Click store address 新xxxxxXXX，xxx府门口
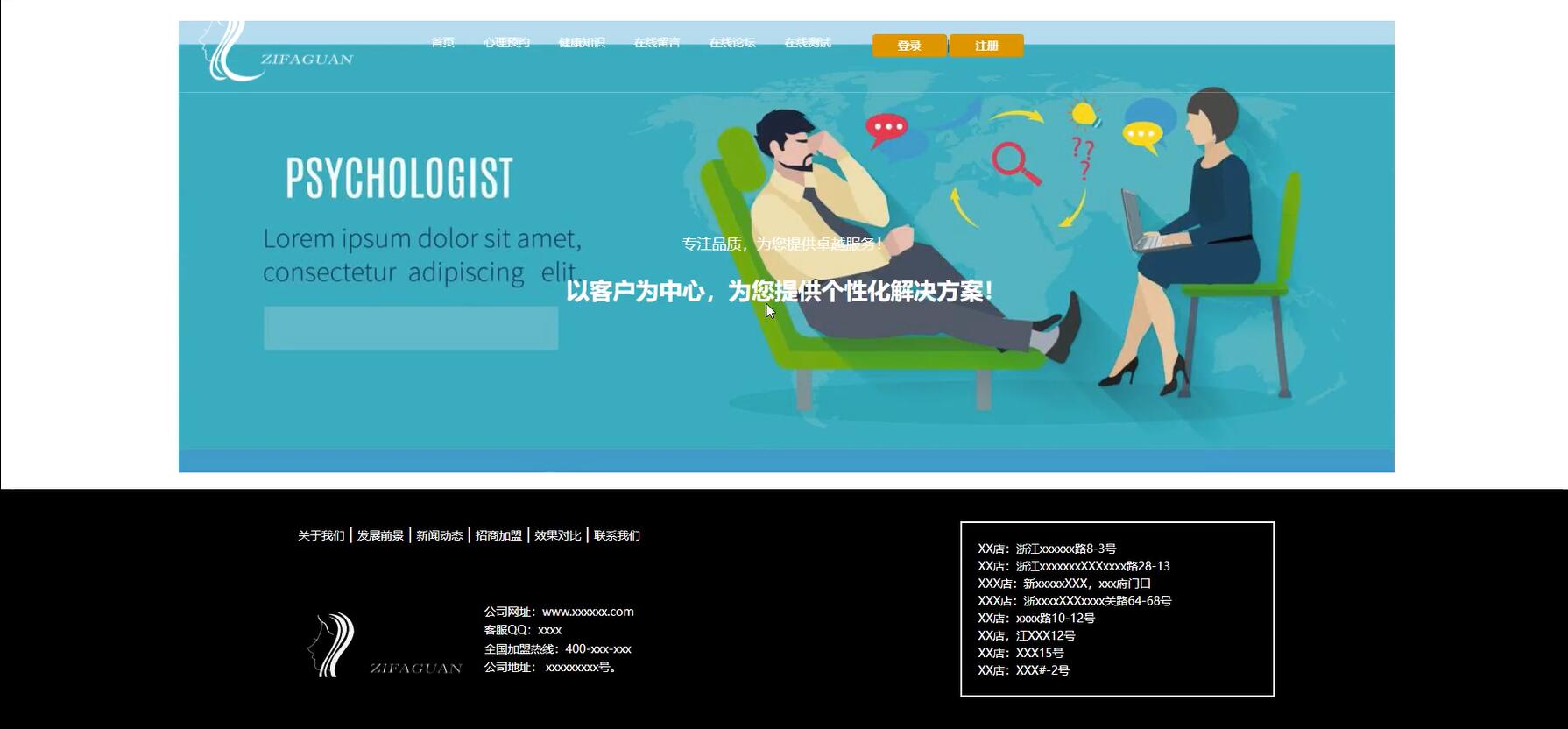The height and width of the screenshot is (729, 1568). [x=1064, y=584]
